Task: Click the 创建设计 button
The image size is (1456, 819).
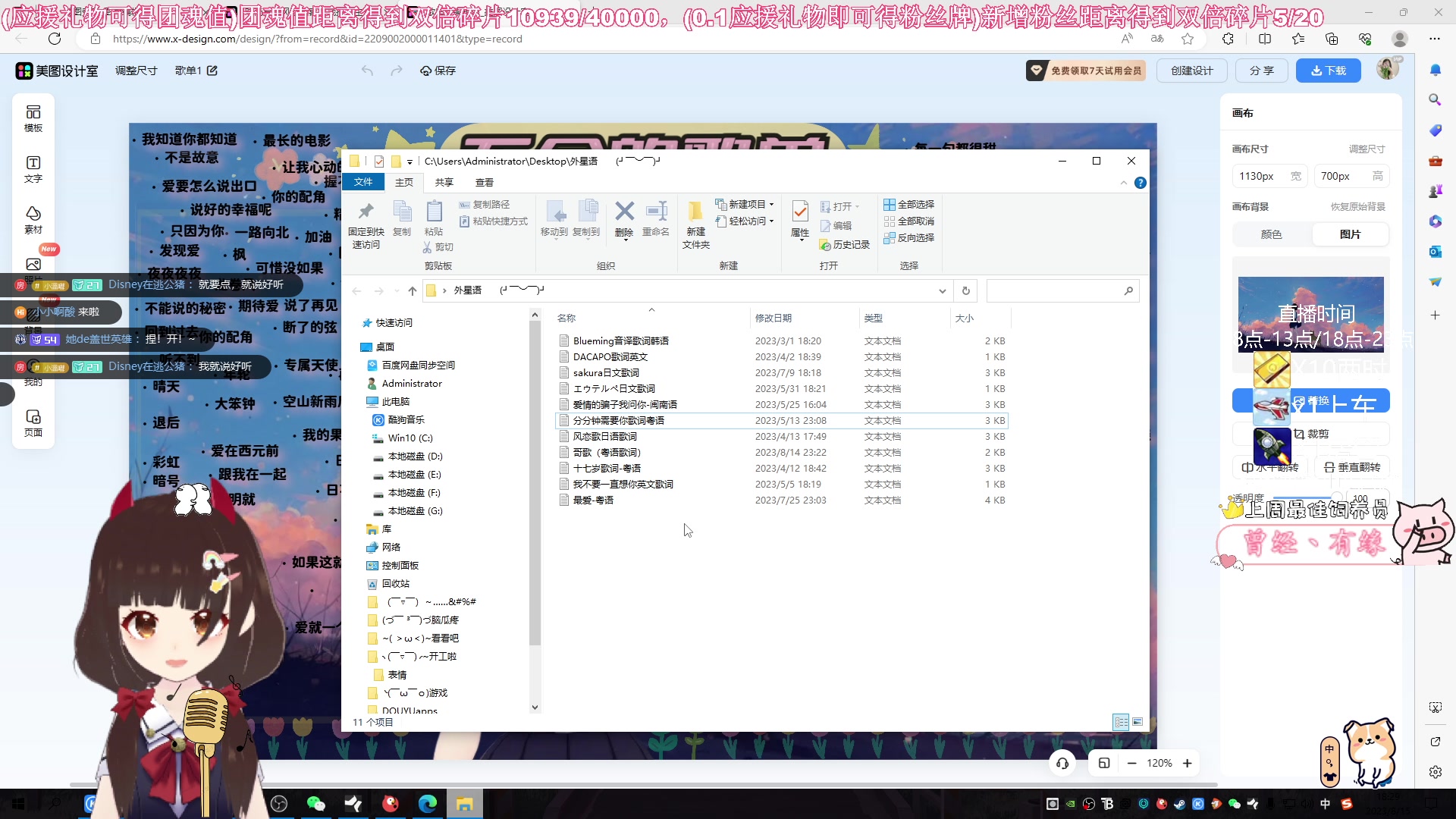Action: tap(1192, 71)
